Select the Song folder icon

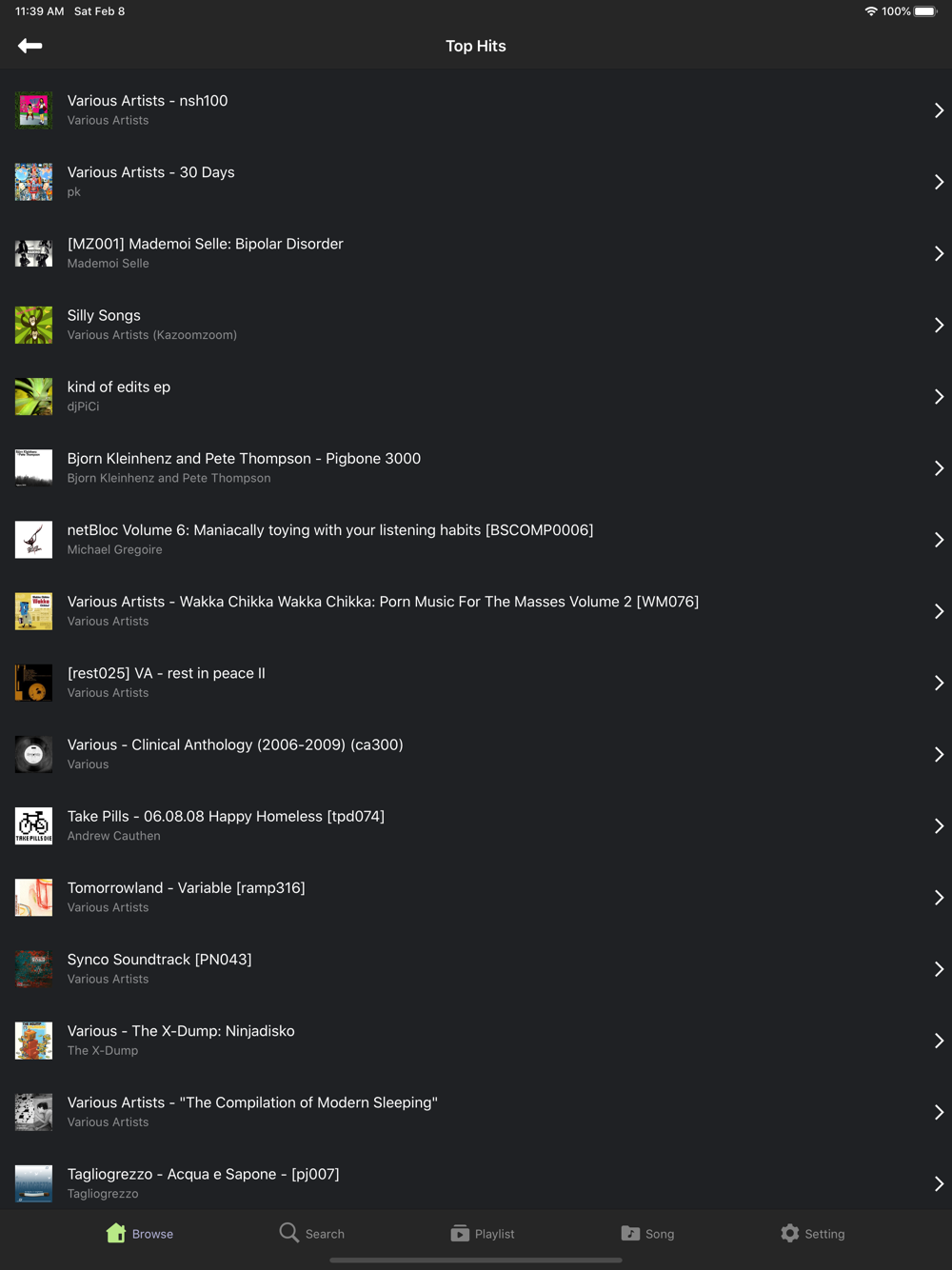pos(630,1233)
